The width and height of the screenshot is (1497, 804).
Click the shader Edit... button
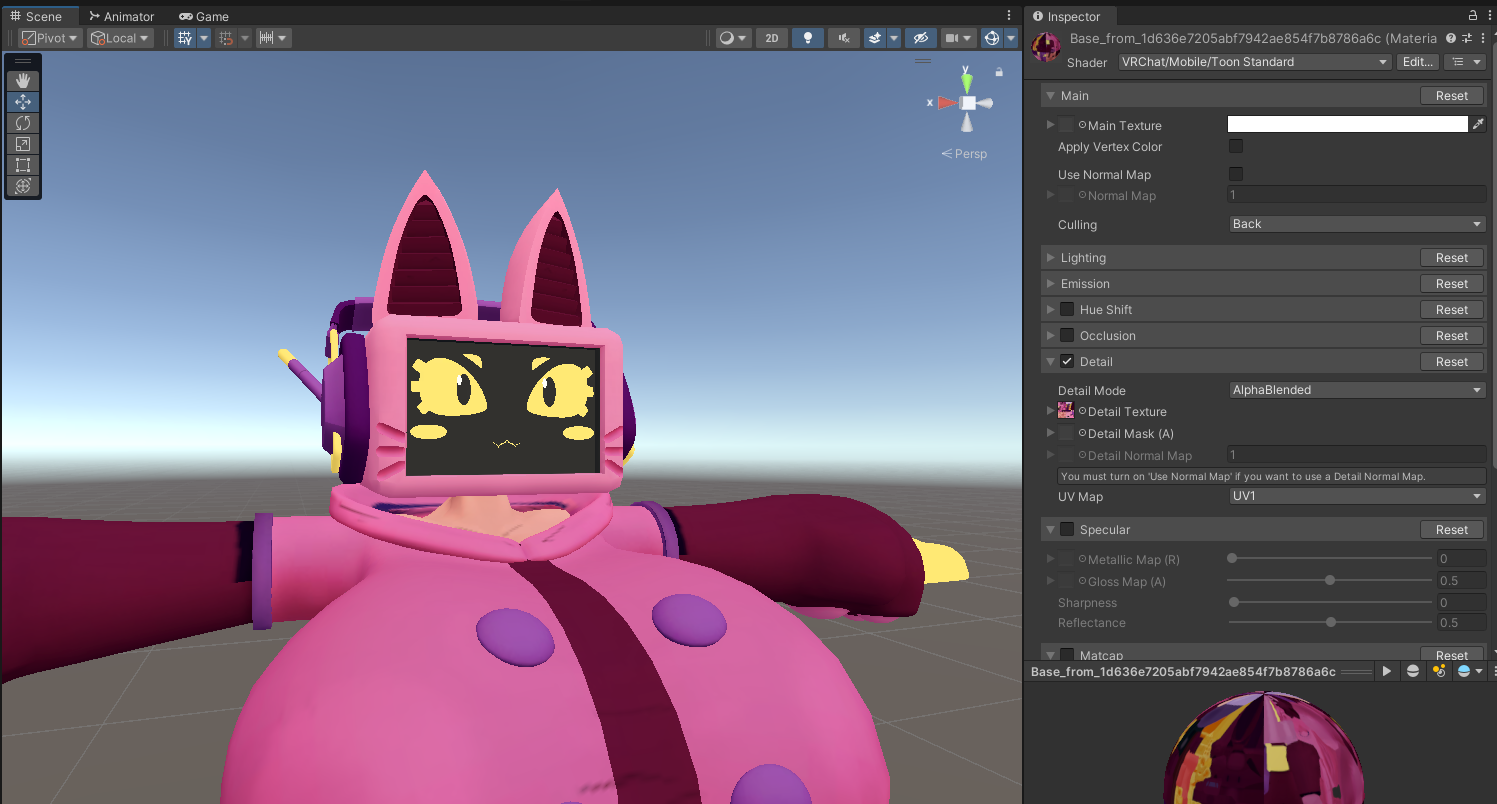[1418, 62]
